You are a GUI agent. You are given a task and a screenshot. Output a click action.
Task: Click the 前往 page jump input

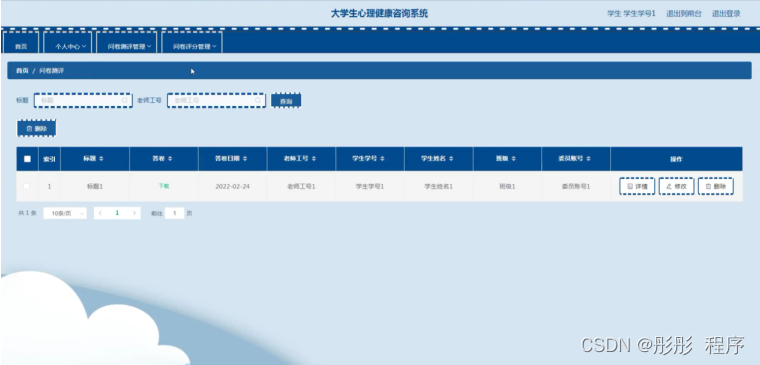pos(174,213)
